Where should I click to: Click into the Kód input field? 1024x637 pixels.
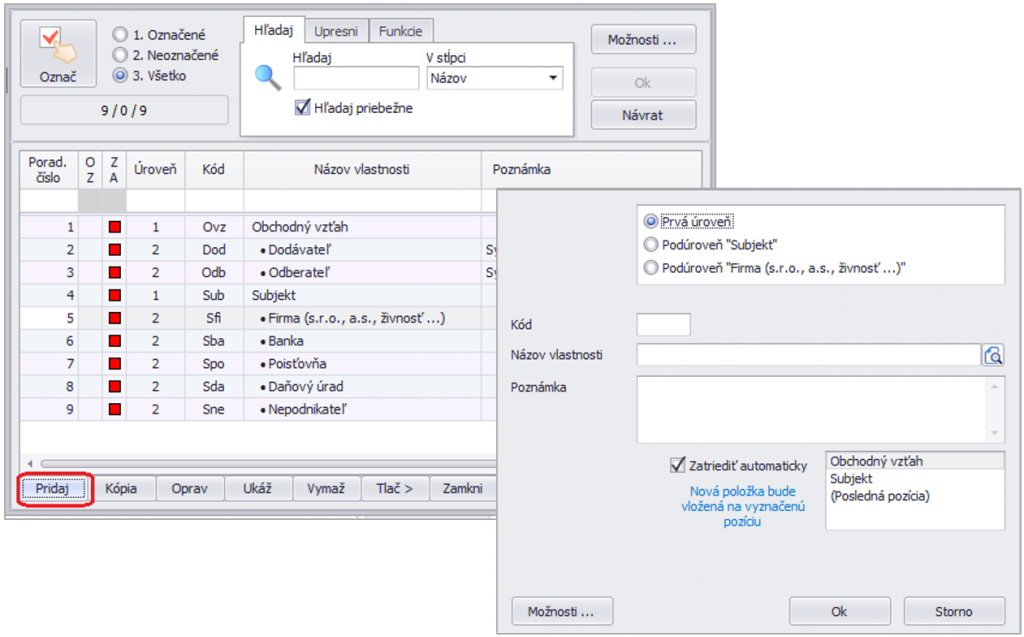click(663, 324)
